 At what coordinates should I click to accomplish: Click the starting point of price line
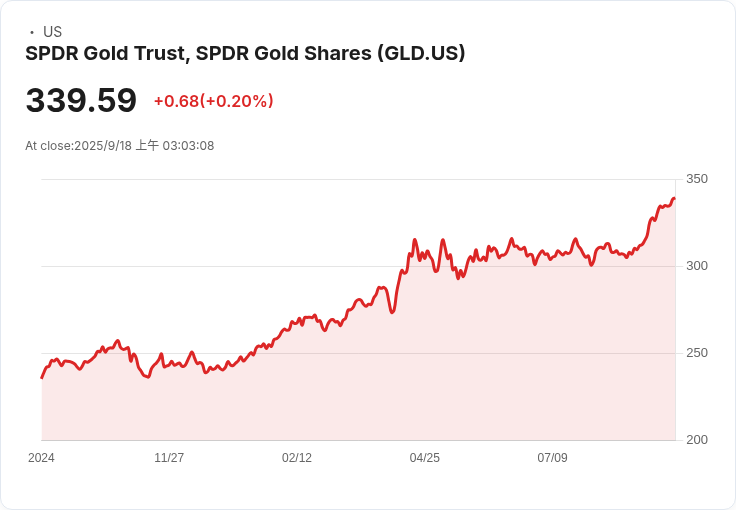[42, 378]
